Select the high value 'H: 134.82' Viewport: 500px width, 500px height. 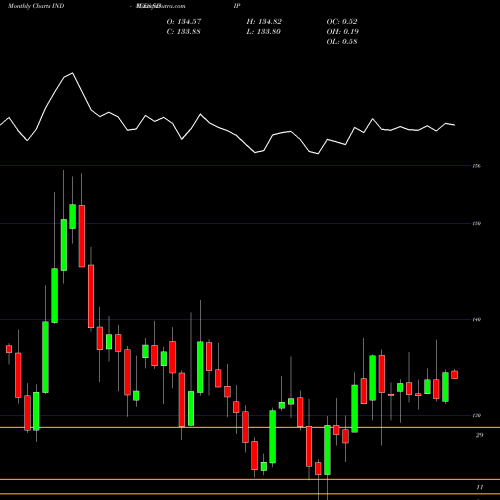(x=264, y=22)
